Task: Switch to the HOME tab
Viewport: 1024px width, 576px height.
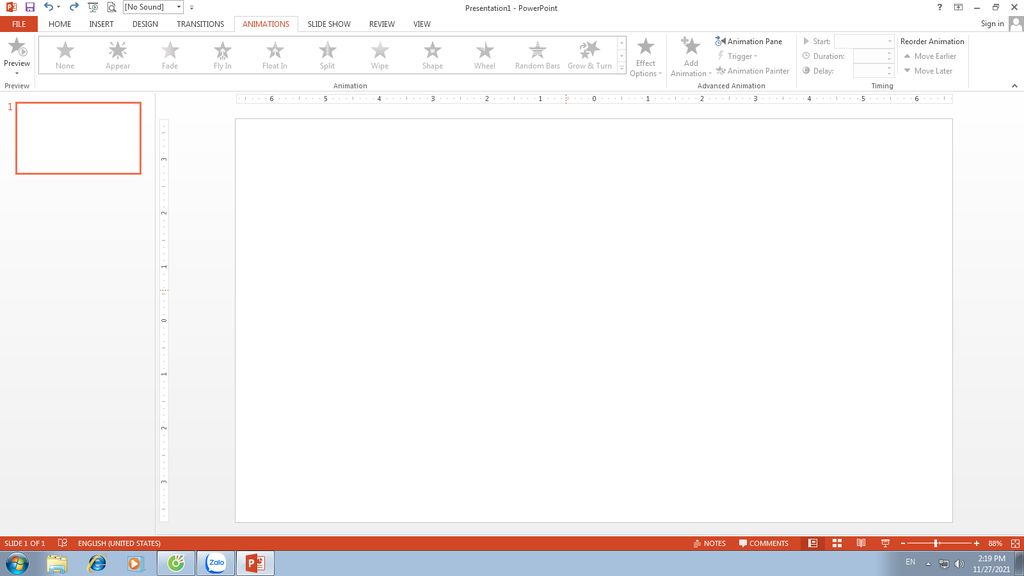Action: [59, 24]
